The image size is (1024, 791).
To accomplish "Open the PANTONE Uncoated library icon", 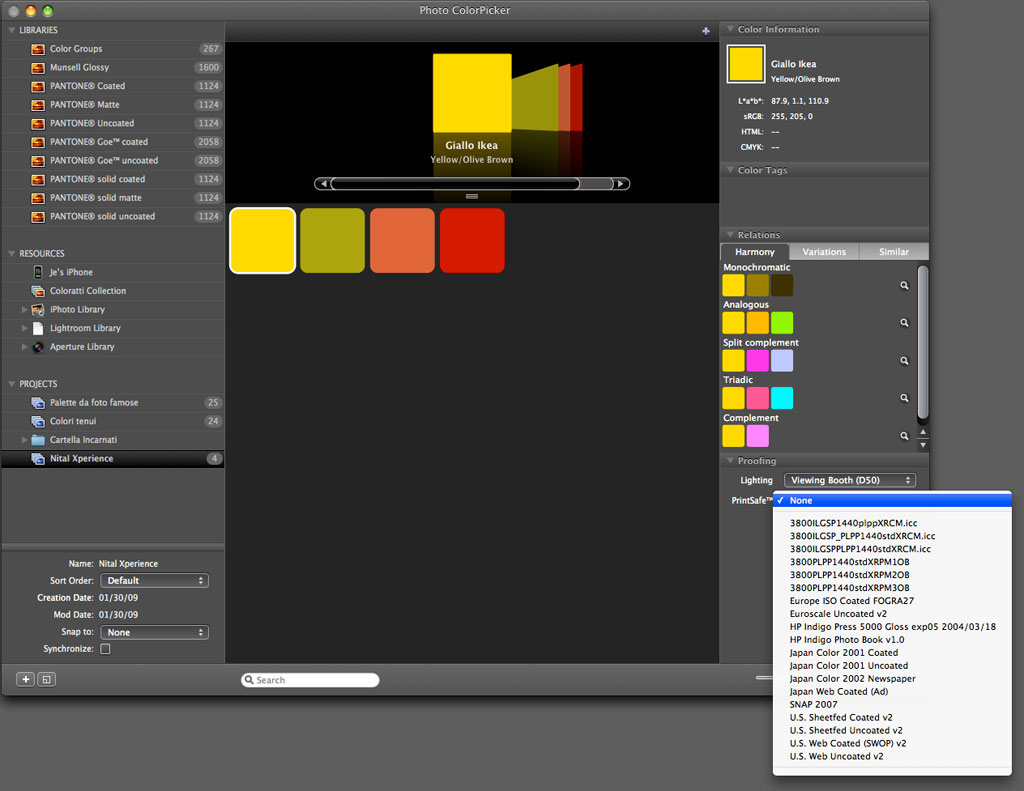I will tap(38, 123).
